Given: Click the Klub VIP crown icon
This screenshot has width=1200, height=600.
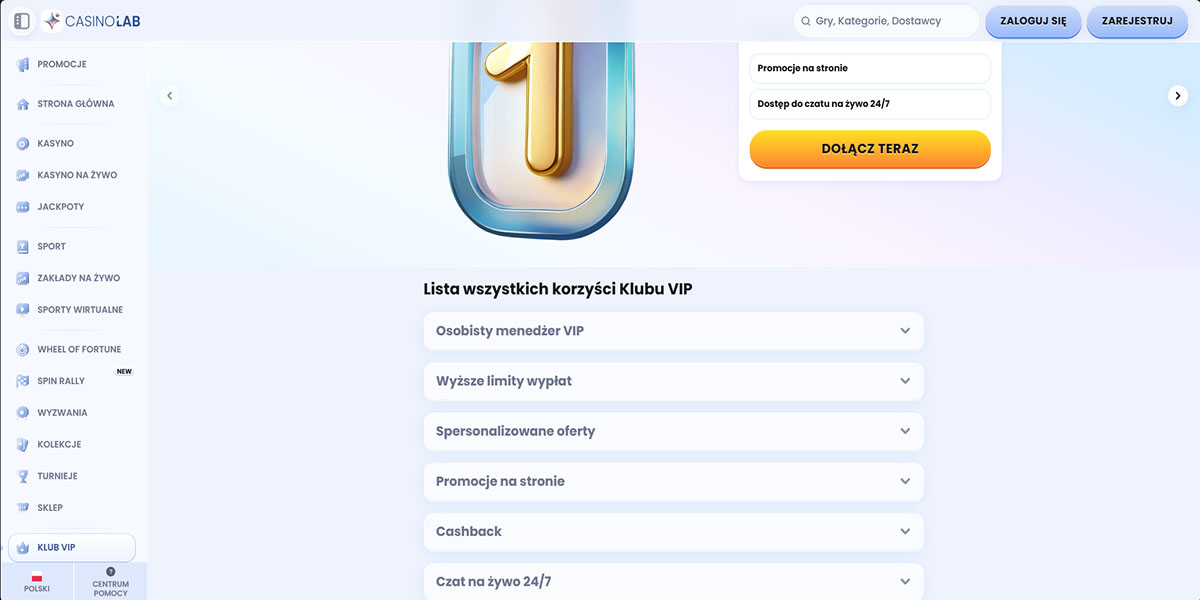Looking at the screenshot, I should [22, 548].
